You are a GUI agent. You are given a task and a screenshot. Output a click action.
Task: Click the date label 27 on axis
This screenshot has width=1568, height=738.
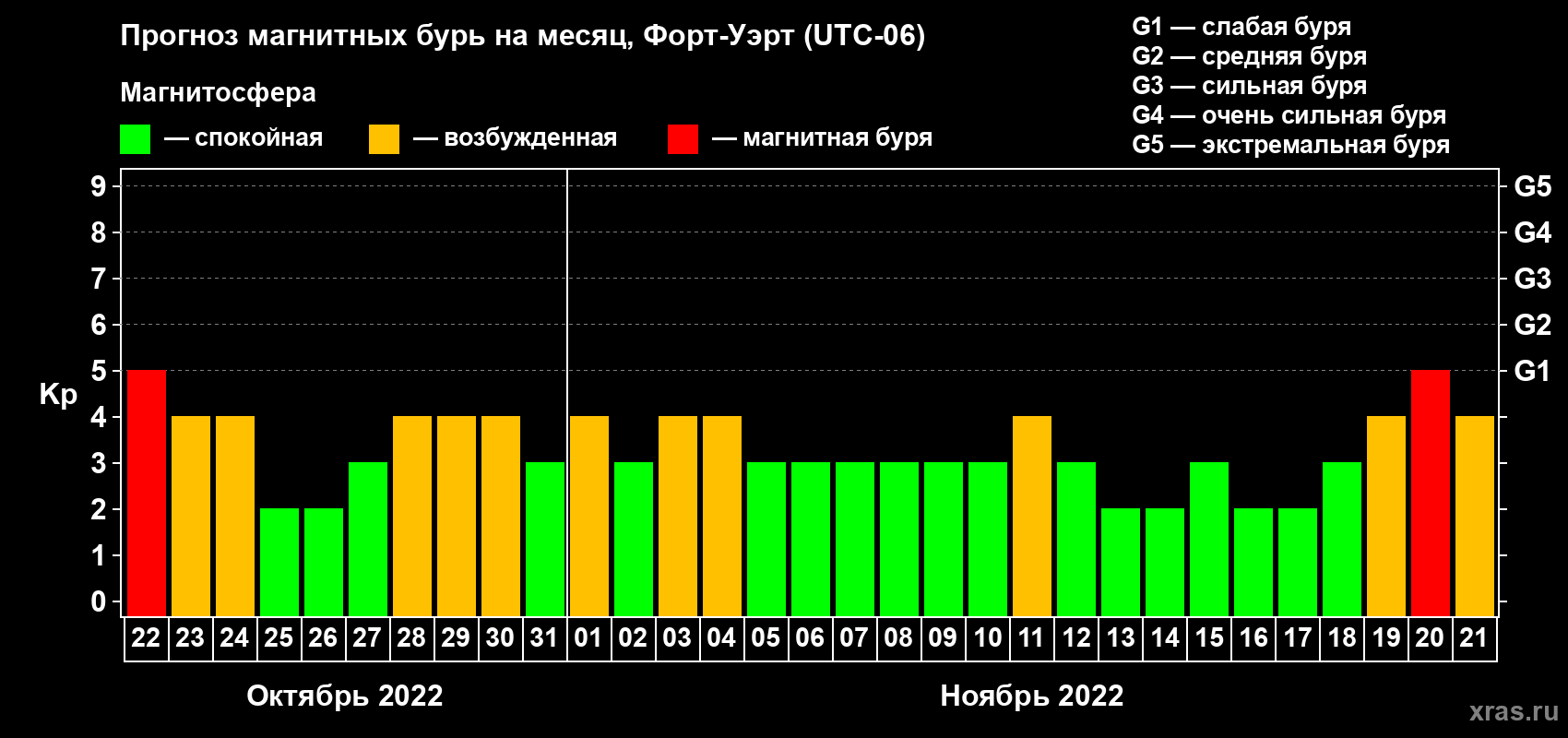(x=367, y=638)
